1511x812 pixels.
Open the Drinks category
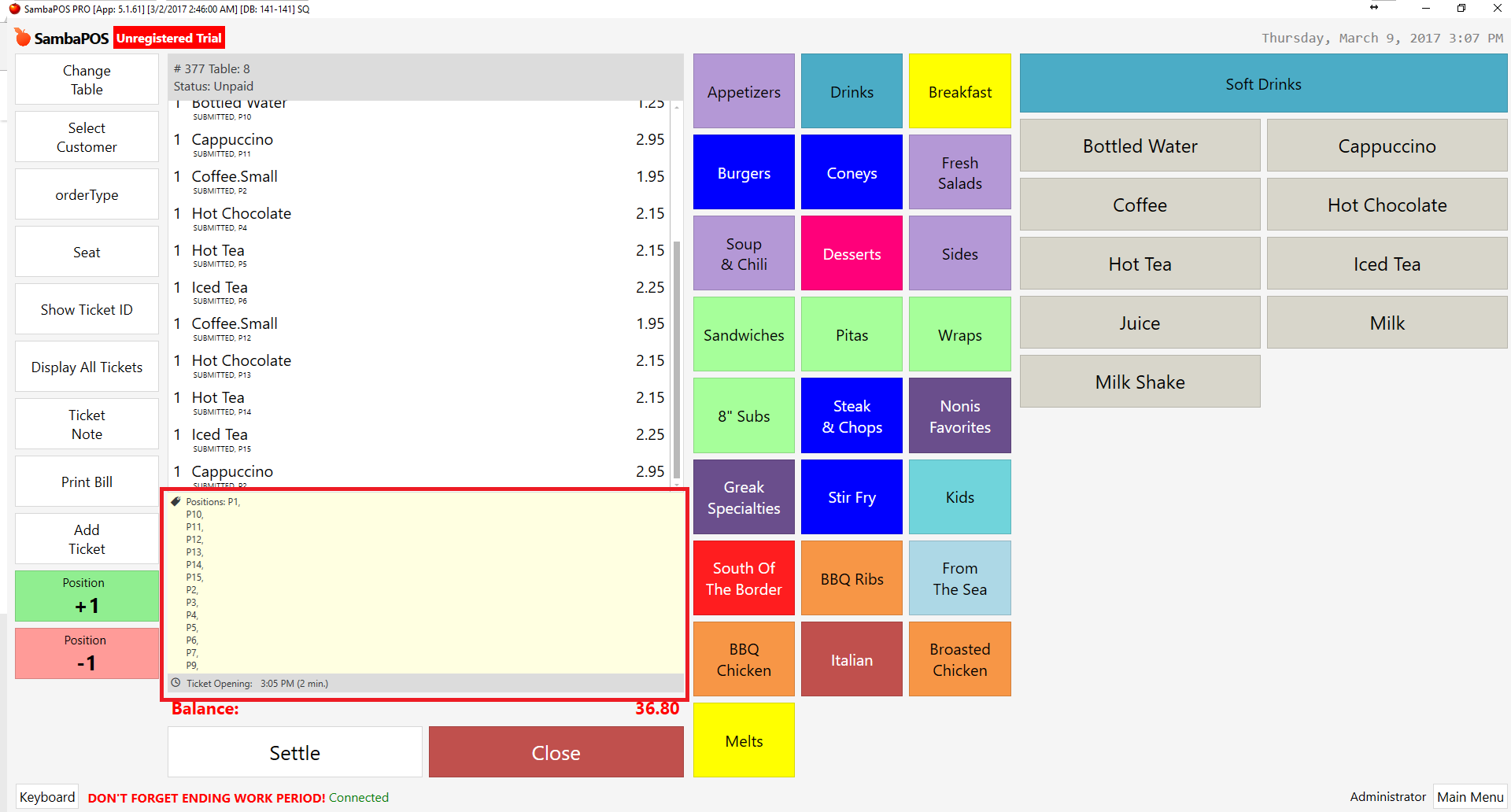pos(852,91)
